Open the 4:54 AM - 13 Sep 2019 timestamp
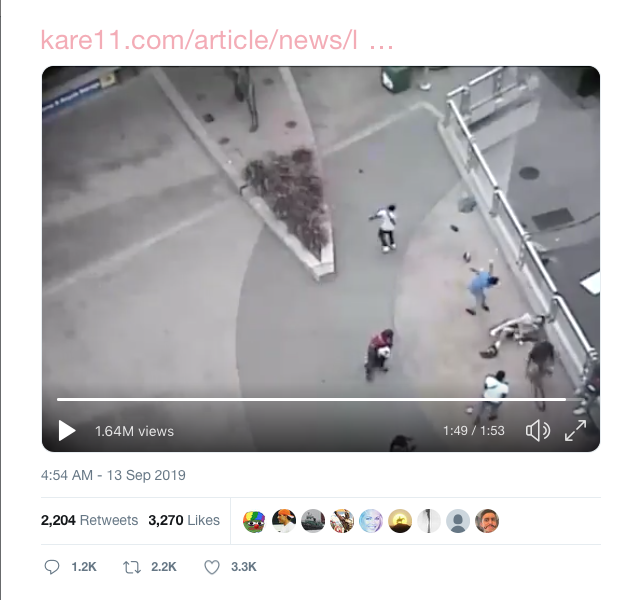Screen dimensions: 637x600 (x=113, y=475)
